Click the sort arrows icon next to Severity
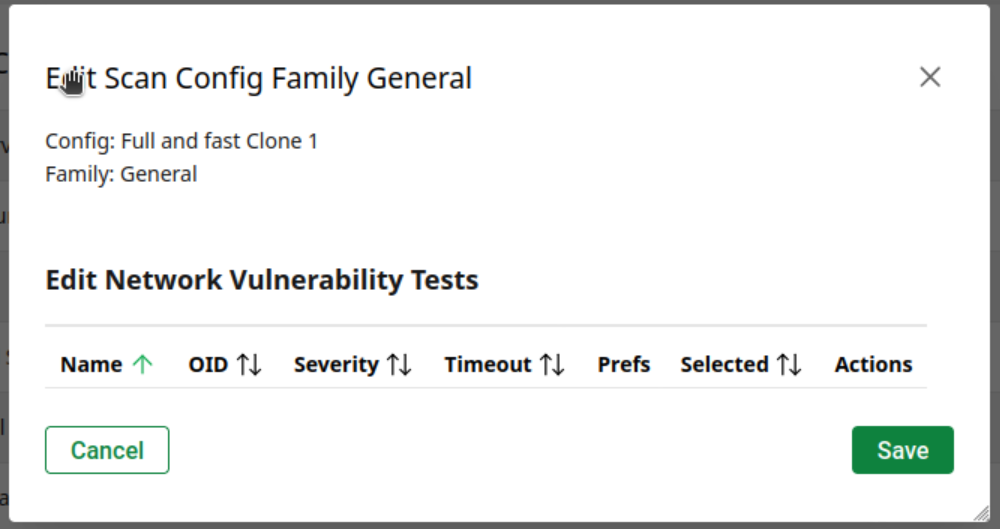The width and height of the screenshot is (1000, 529). click(x=400, y=365)
